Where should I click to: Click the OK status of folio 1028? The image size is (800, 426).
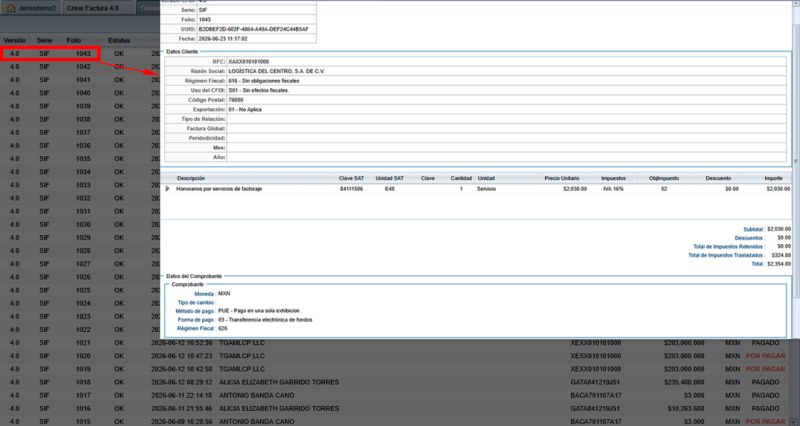click(119, 251)
